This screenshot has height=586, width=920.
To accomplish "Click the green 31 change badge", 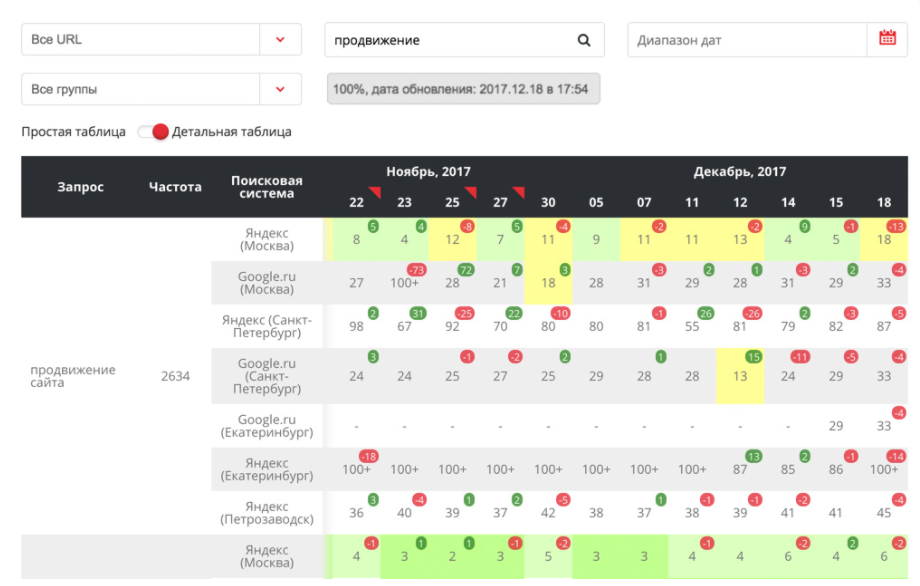I will pos(418,313).
